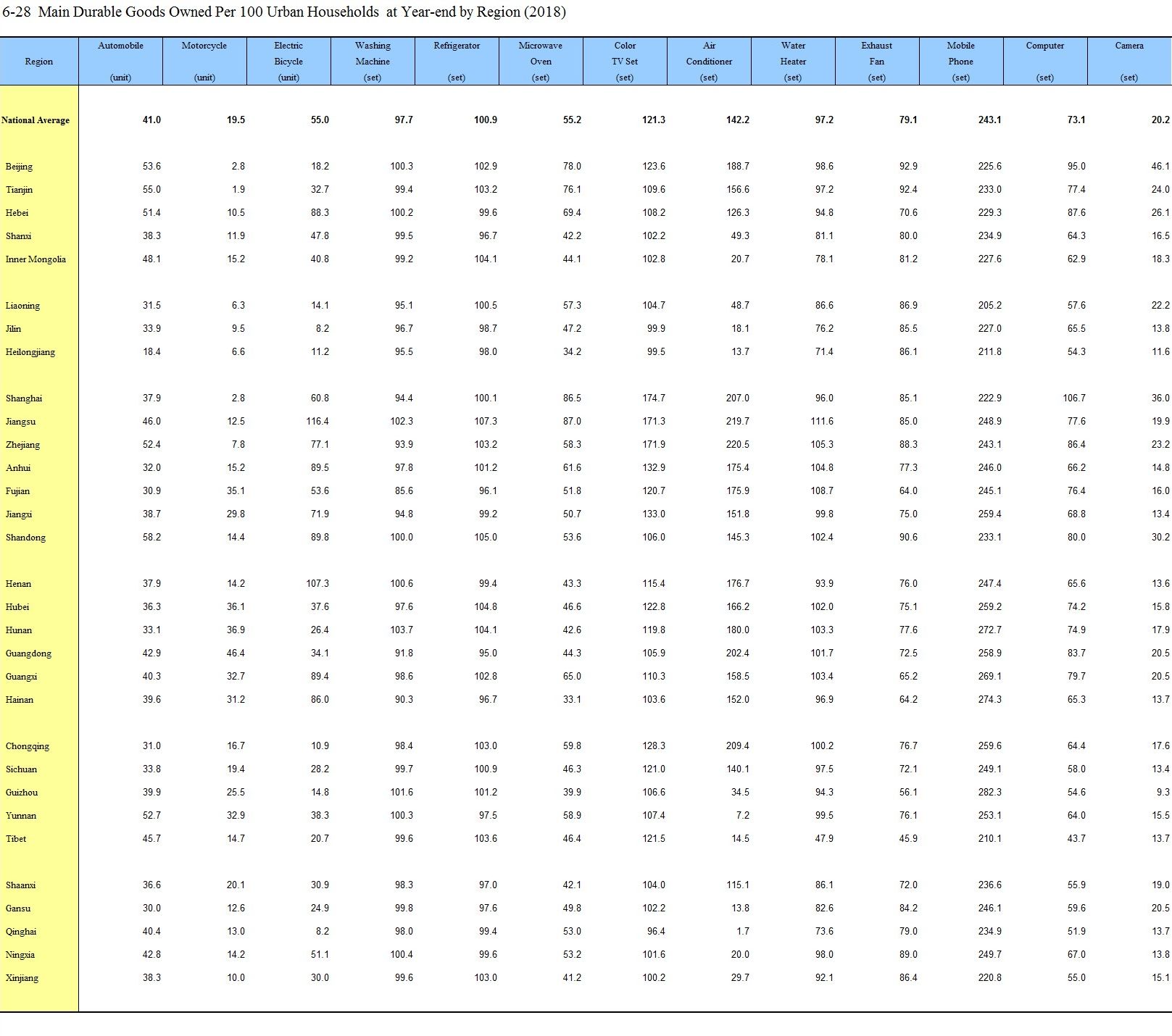This screenshot has width=1172, height=1036.
Task: Click the Qinghai row label
Action: coord(21,932)
